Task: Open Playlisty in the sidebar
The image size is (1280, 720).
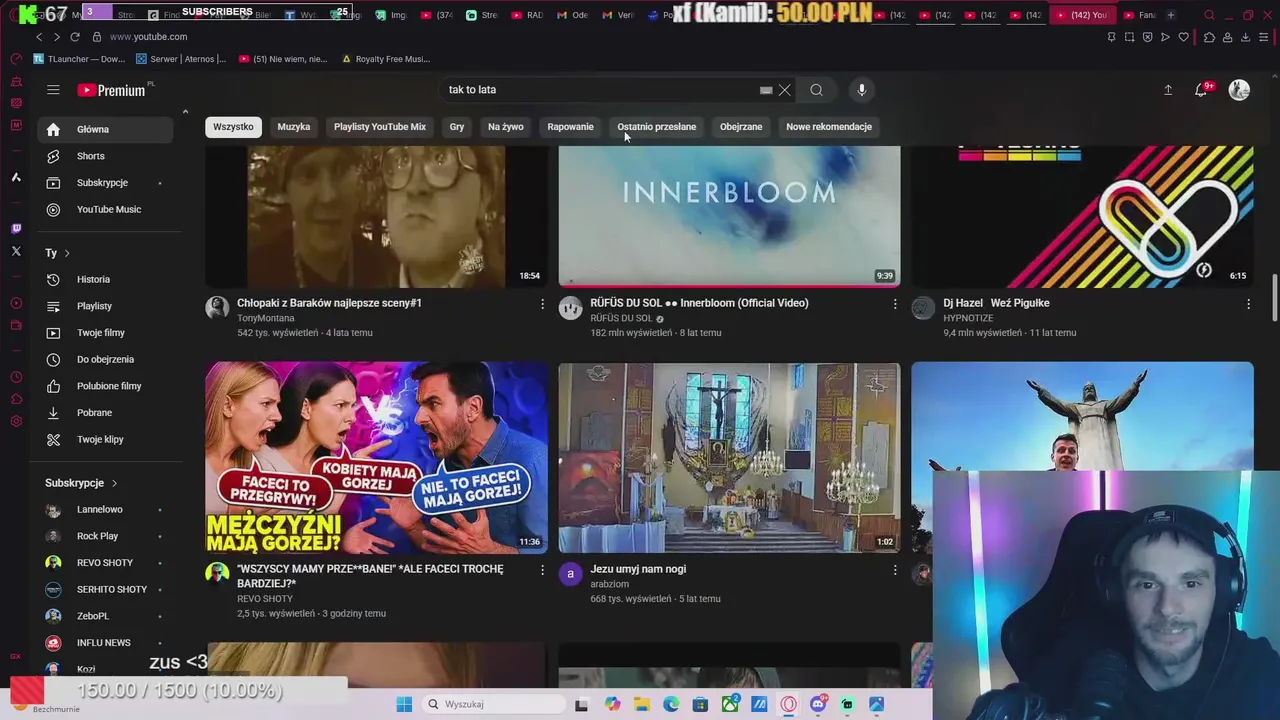Action: [x=107, y=306]
